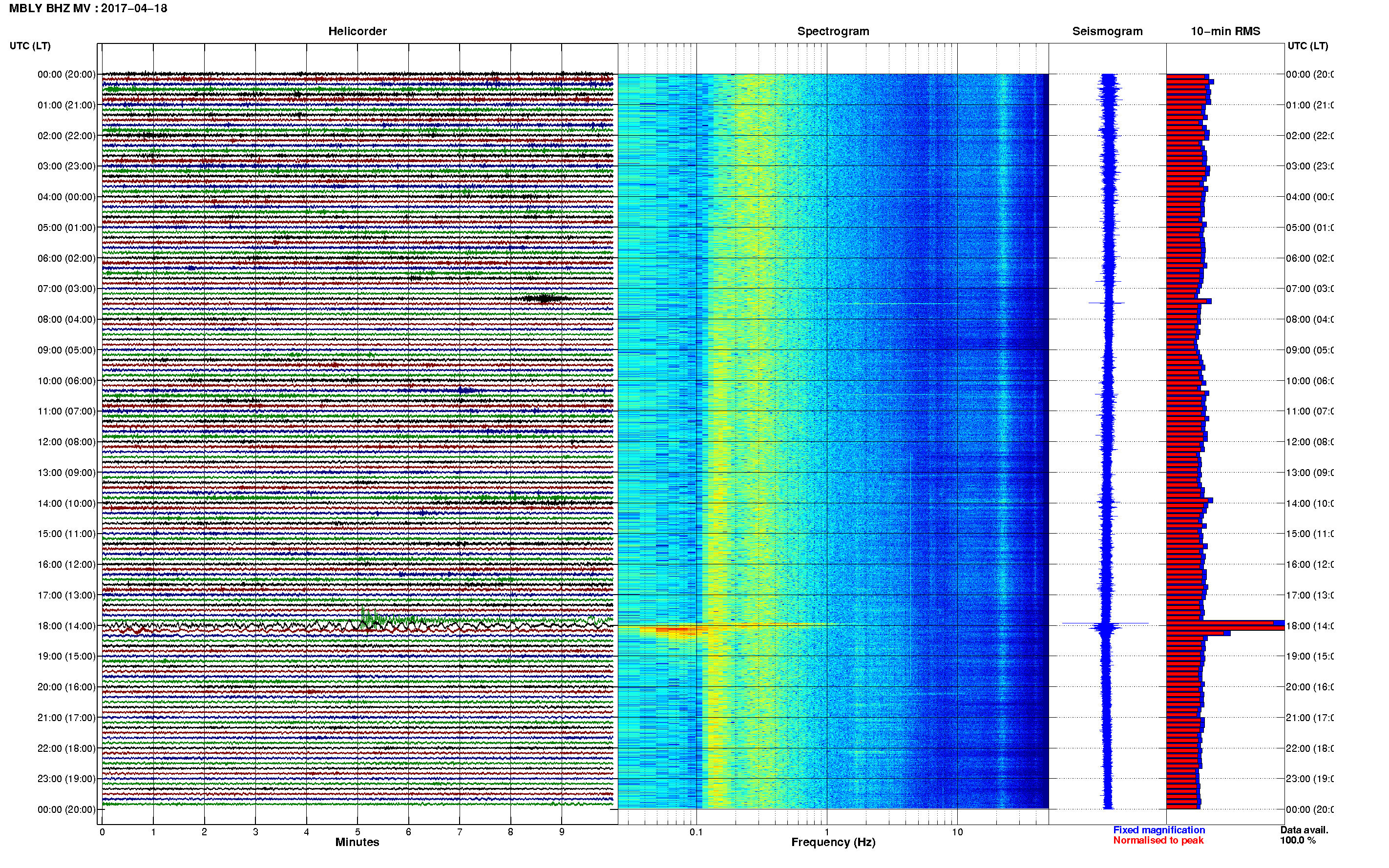Click the 'Frequency (Hz)' axis label
The image size is (1389, 868).
(x=833, y=842)
